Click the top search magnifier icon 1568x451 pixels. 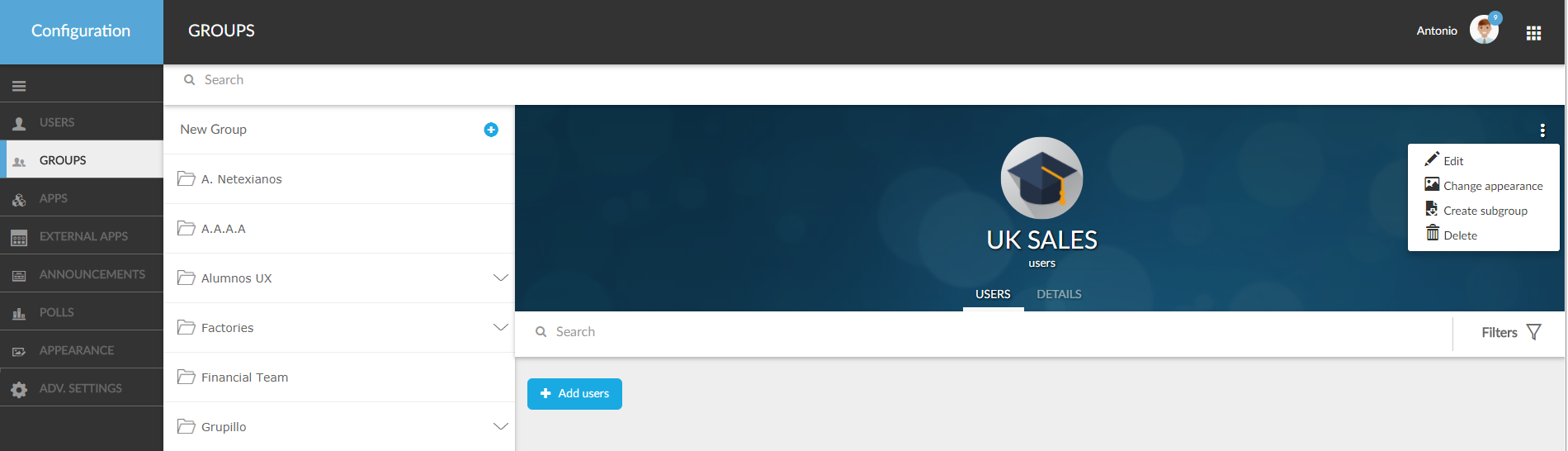tap(189, 80)
